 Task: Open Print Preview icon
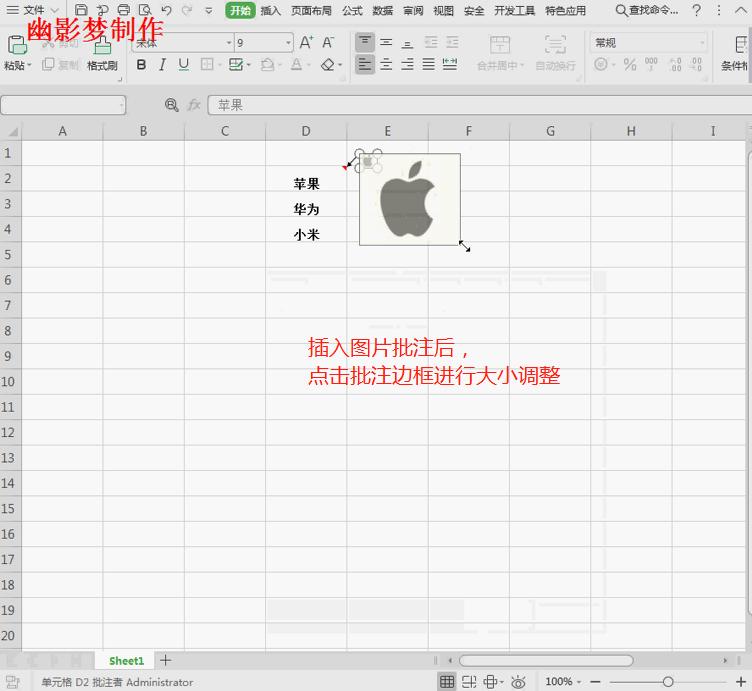[x=144, y=10]
